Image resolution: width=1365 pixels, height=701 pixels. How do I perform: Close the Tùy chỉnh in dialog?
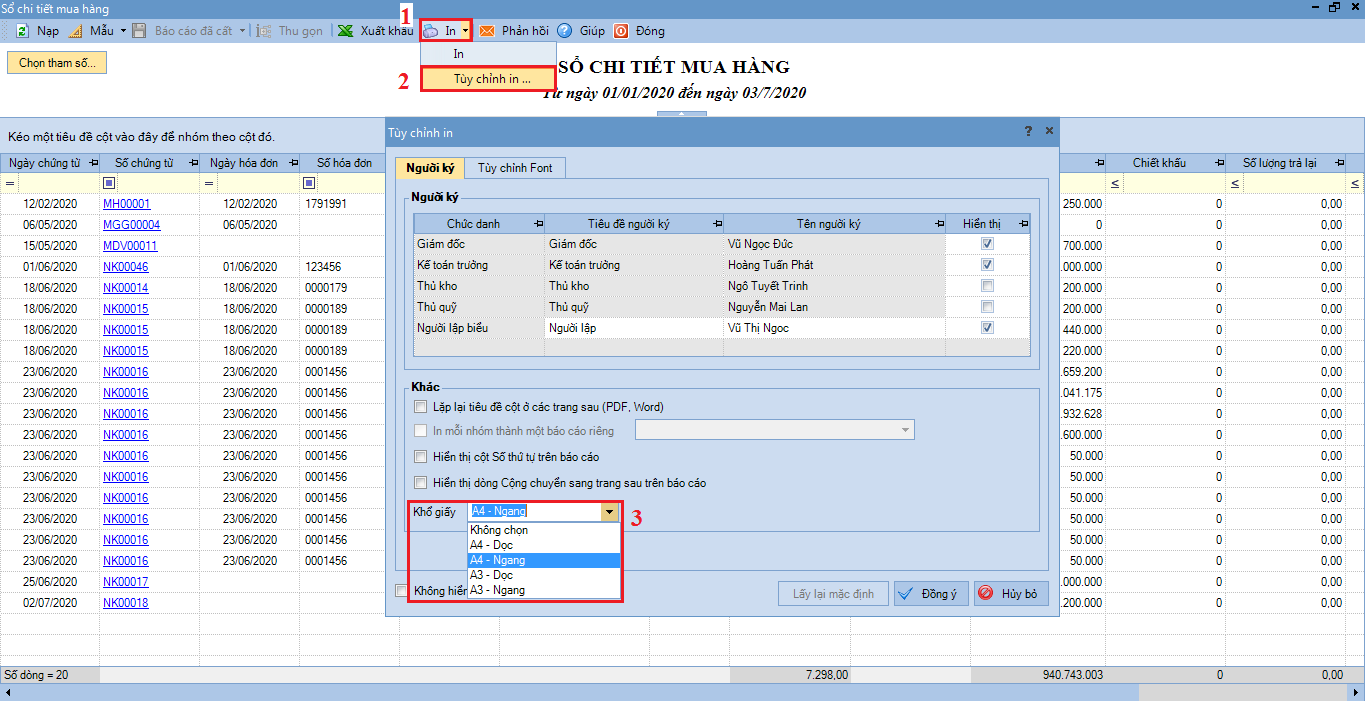tap(1049, 131)
